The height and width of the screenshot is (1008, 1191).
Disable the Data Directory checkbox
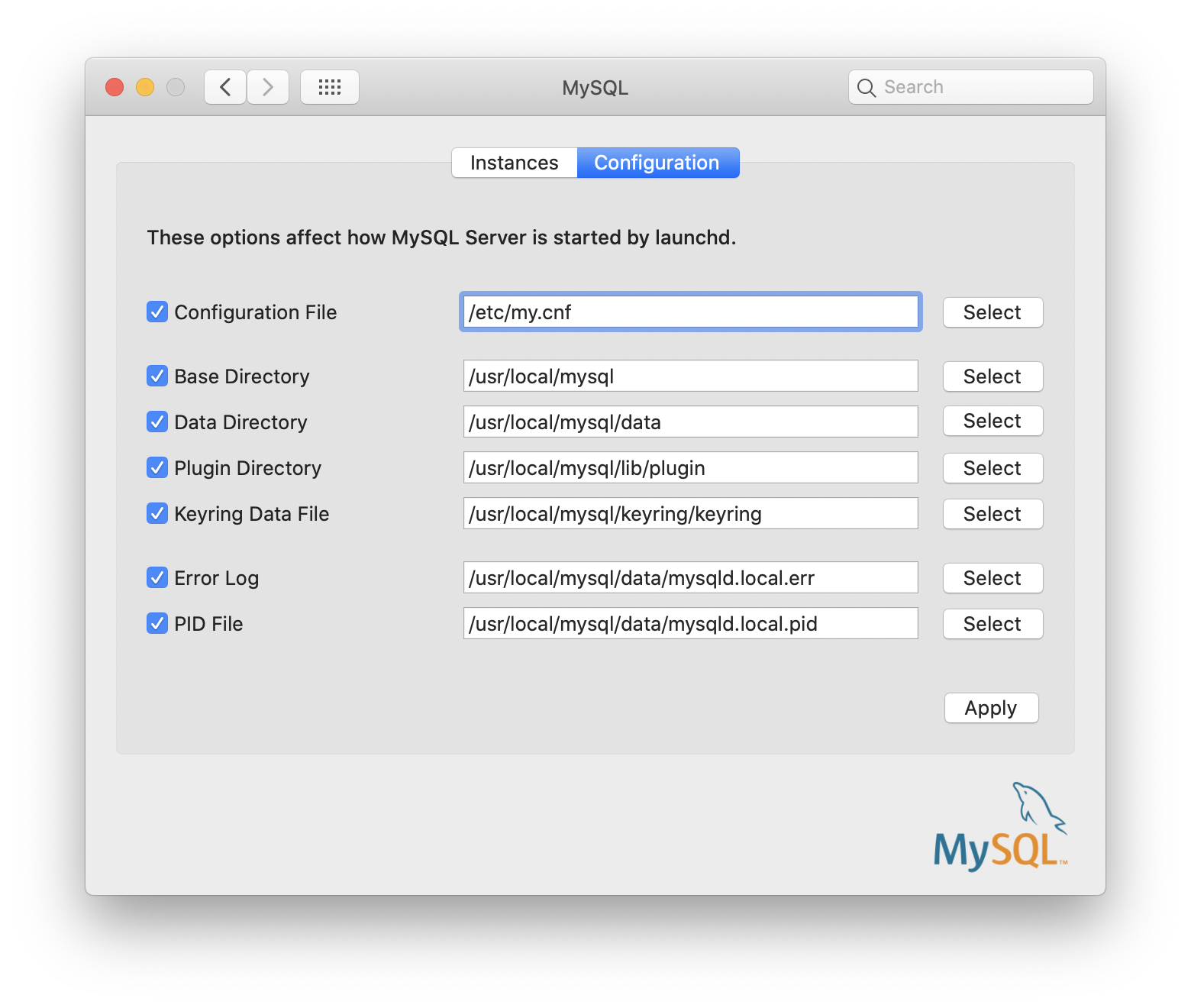pyautogui.click(x=157, y=422)
